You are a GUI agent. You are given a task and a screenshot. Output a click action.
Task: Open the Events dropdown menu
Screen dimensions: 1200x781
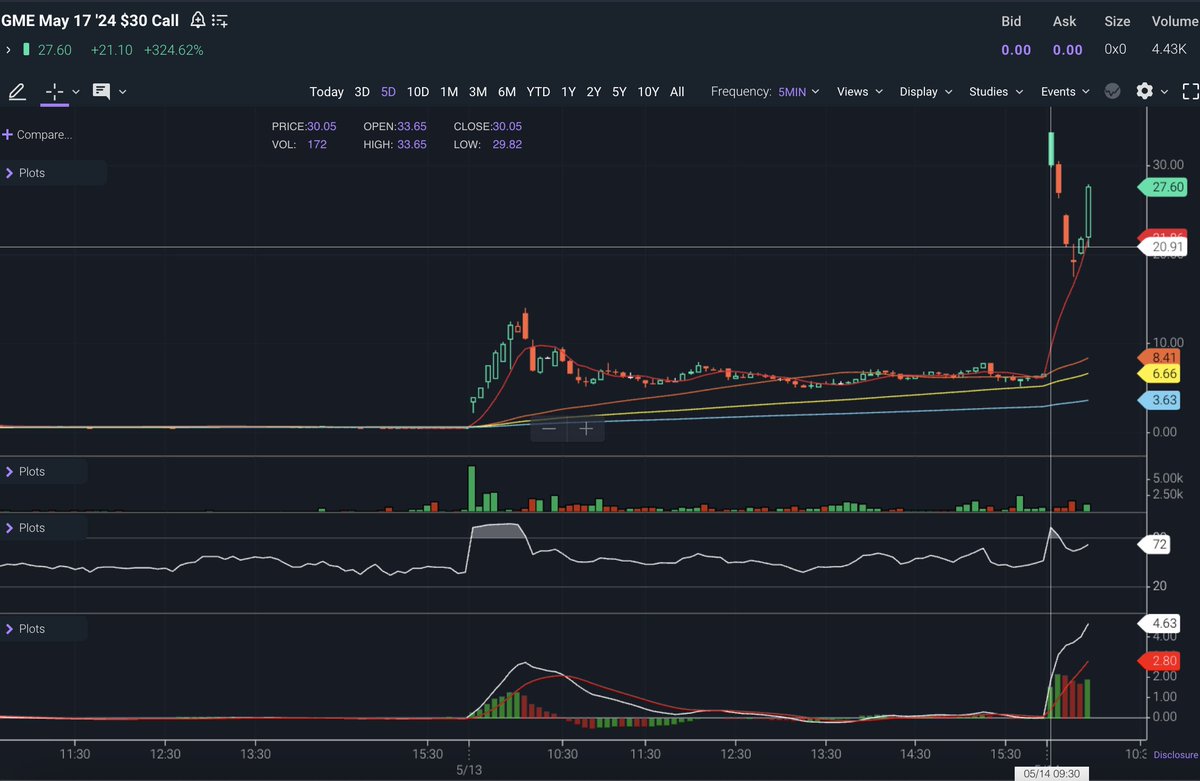[1065, 91]
